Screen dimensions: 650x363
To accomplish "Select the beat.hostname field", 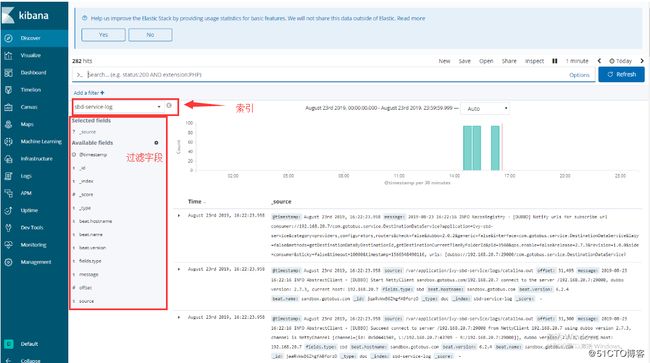I will [x=95, y=221].
